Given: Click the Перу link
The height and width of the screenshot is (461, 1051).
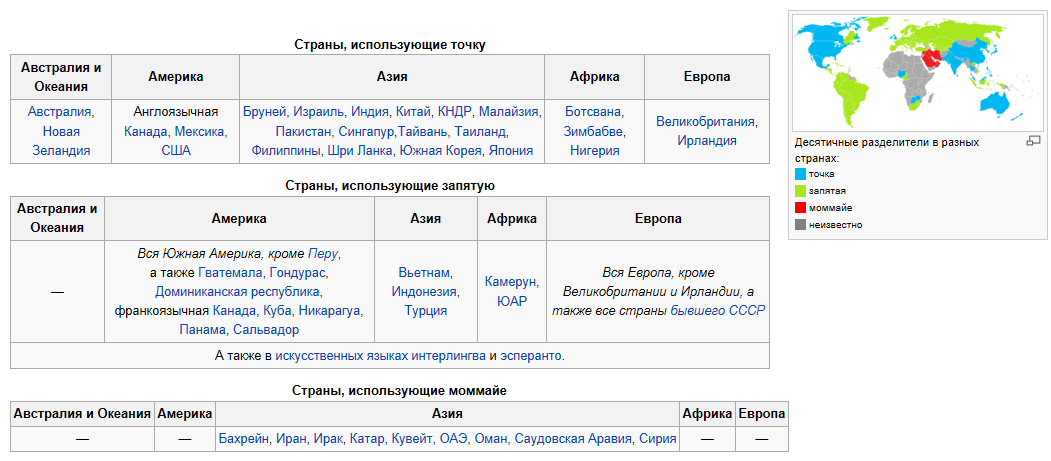Looking at the screenshot, I should tap(324, 254).
